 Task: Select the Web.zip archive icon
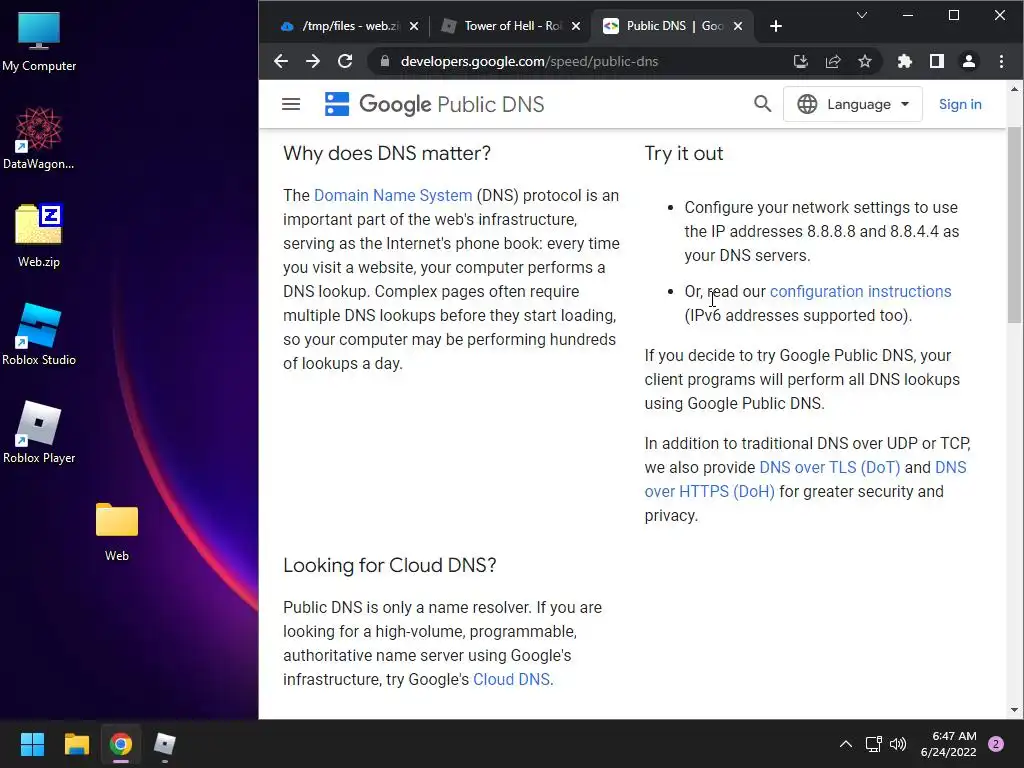[39, 236]
